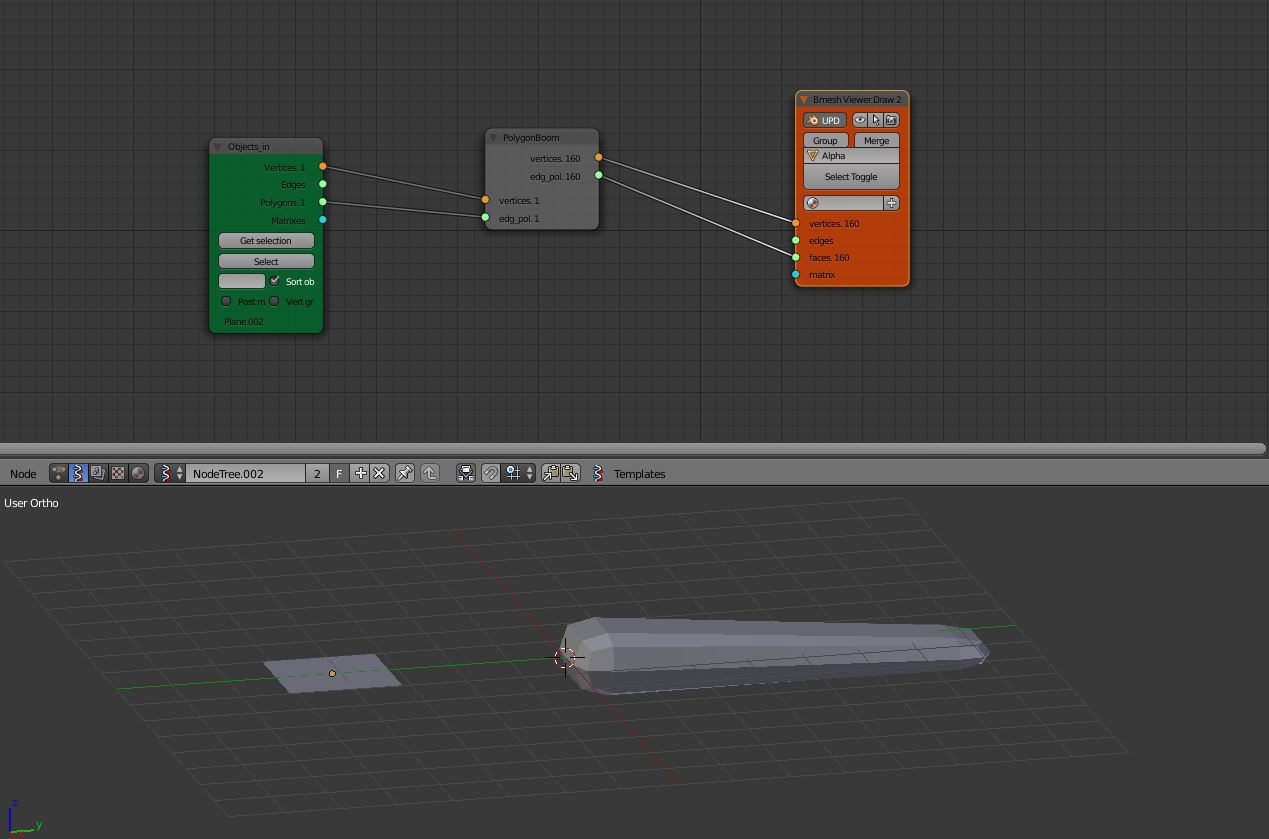The width and height of the screenshot is (1269, 839).
Task: Toggle pin for the node tree
Action: pos(405,473)
